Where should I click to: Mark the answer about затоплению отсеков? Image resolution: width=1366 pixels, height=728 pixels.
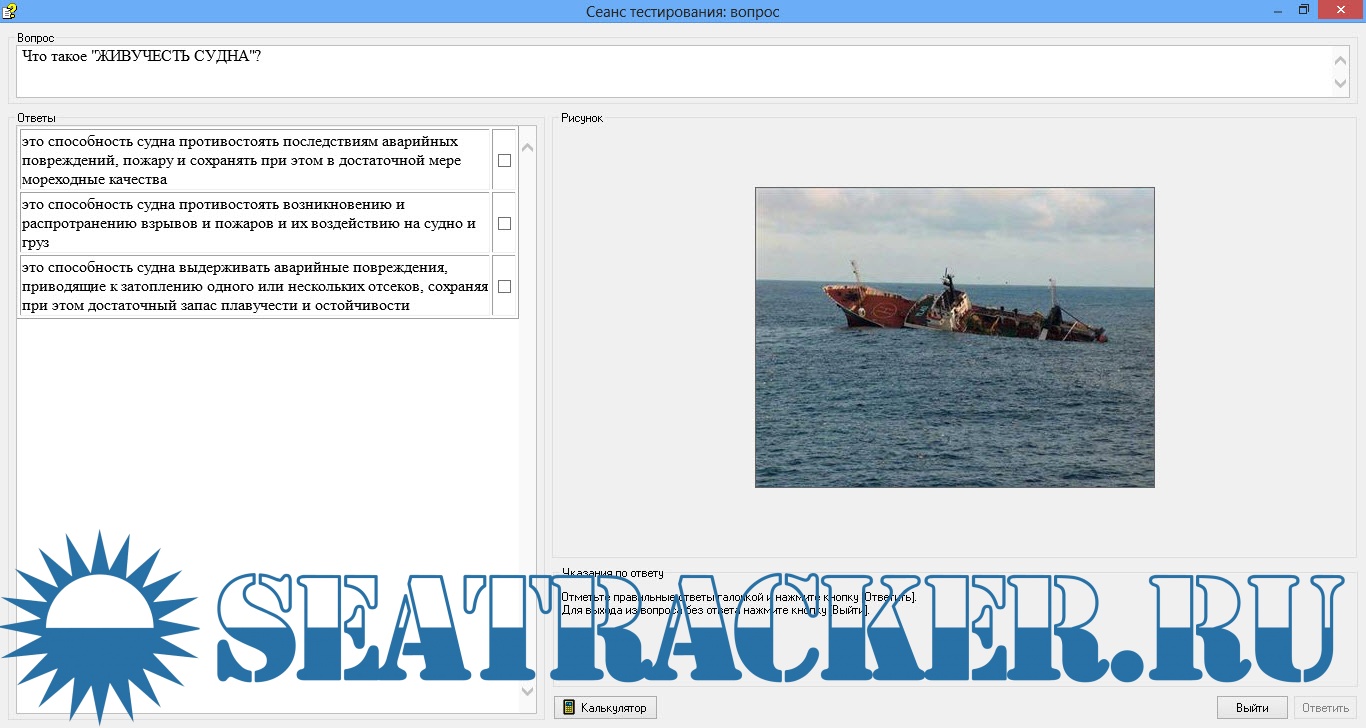pyautogui.click(x=504, y=286)
